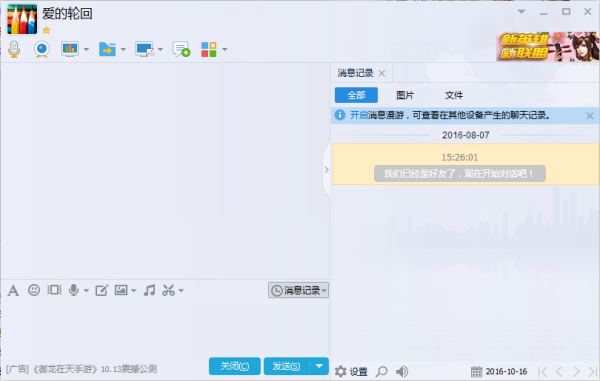This screenshot has width=600, height=381.
Task: Search message history with magnifier icon
Action: 382,371
